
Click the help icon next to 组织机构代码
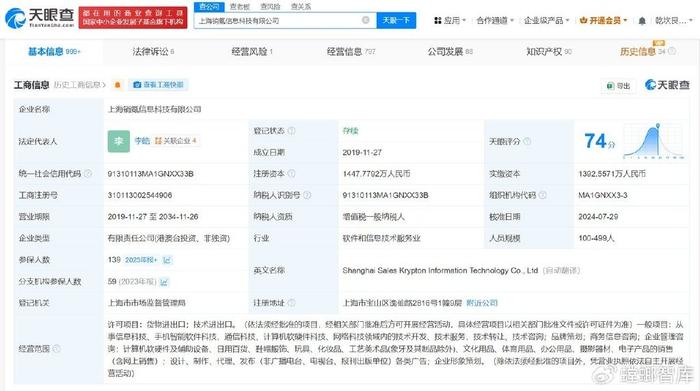point(542,195)
